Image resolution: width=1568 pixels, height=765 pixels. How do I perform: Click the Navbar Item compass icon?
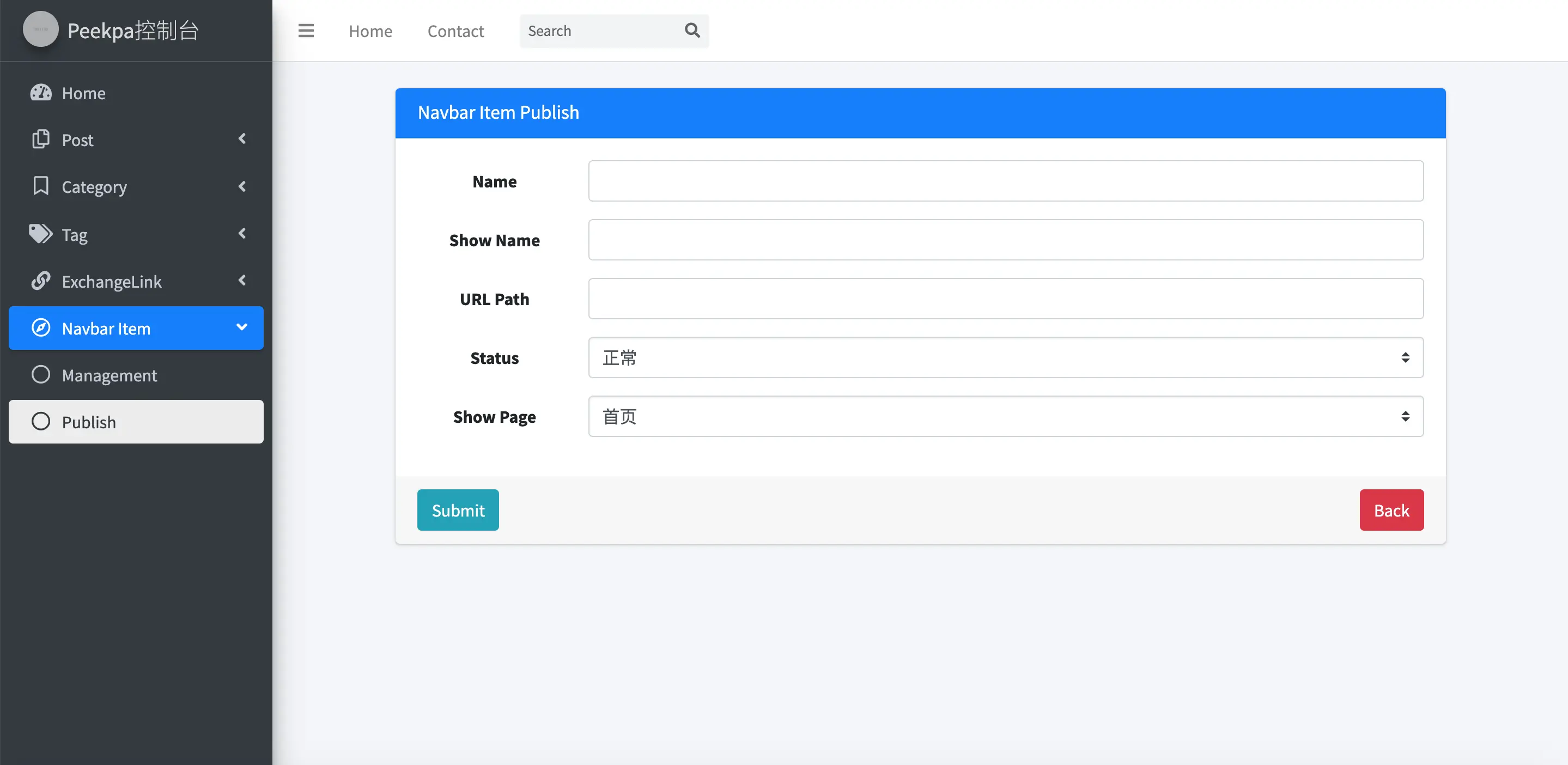pyautogui.click(x=41, y=328)
